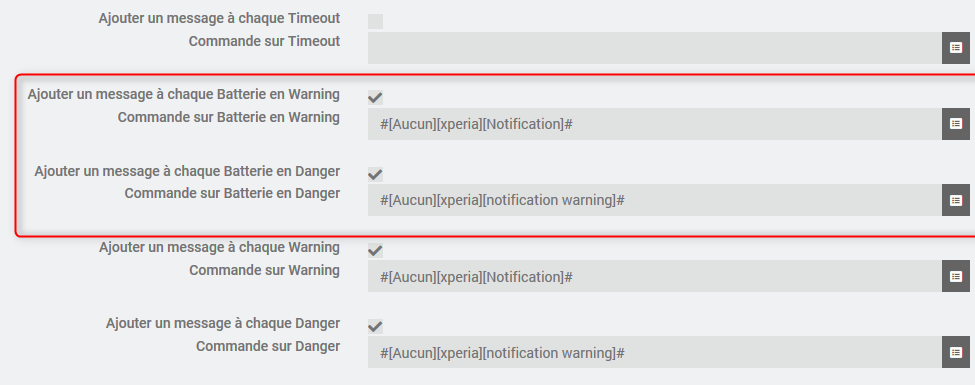Uncheck message on each Batterie en Warning
Image resolution: width=975 pixels, height=385 pixels.
(x=375, y=98)
